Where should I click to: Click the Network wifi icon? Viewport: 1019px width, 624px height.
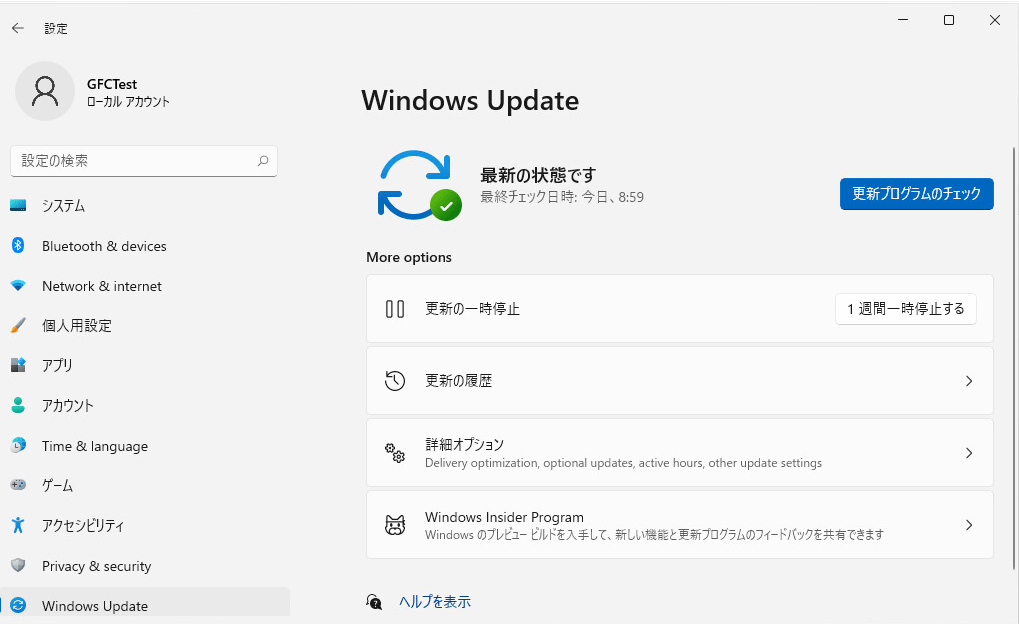coord(18,285)
